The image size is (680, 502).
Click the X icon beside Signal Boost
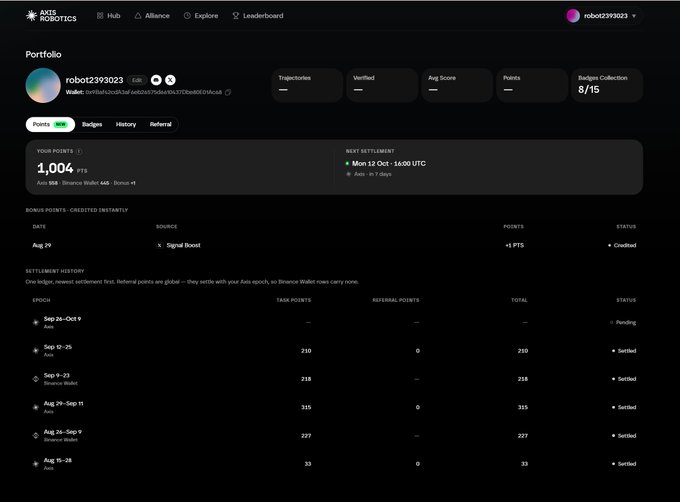click(159, 245)
